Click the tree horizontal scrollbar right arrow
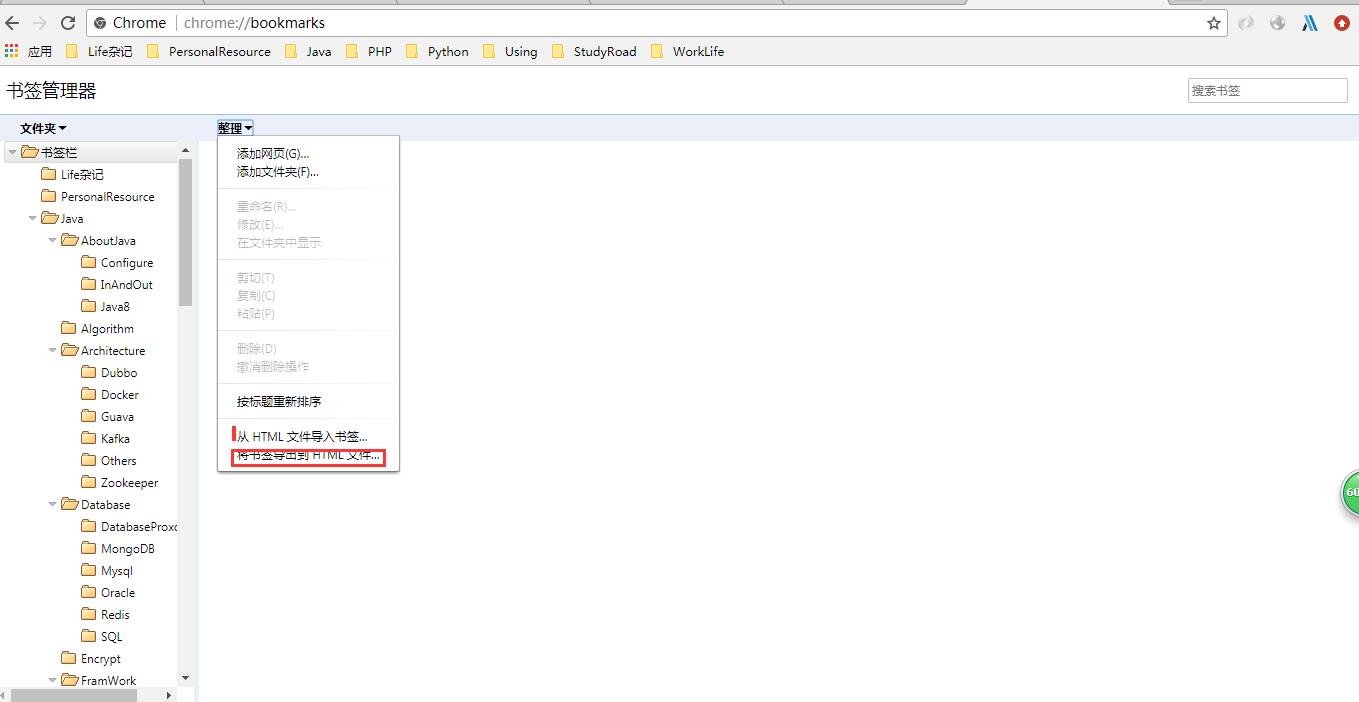This screenshot has height=702, width=1359. (168, 695)
